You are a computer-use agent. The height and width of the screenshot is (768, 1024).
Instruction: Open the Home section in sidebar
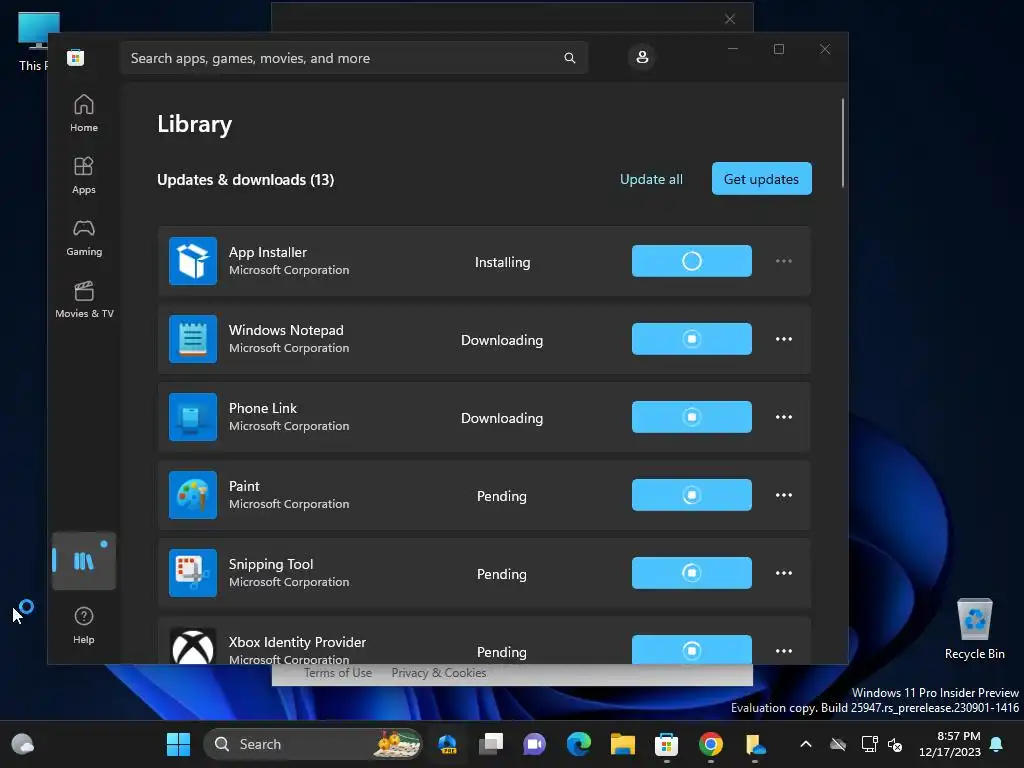[84, 113]
